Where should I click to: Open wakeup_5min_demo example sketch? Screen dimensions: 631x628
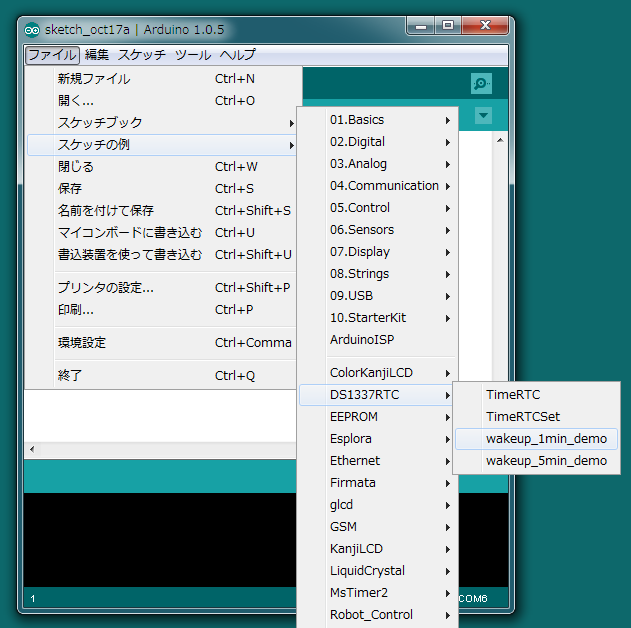(536, 461)
